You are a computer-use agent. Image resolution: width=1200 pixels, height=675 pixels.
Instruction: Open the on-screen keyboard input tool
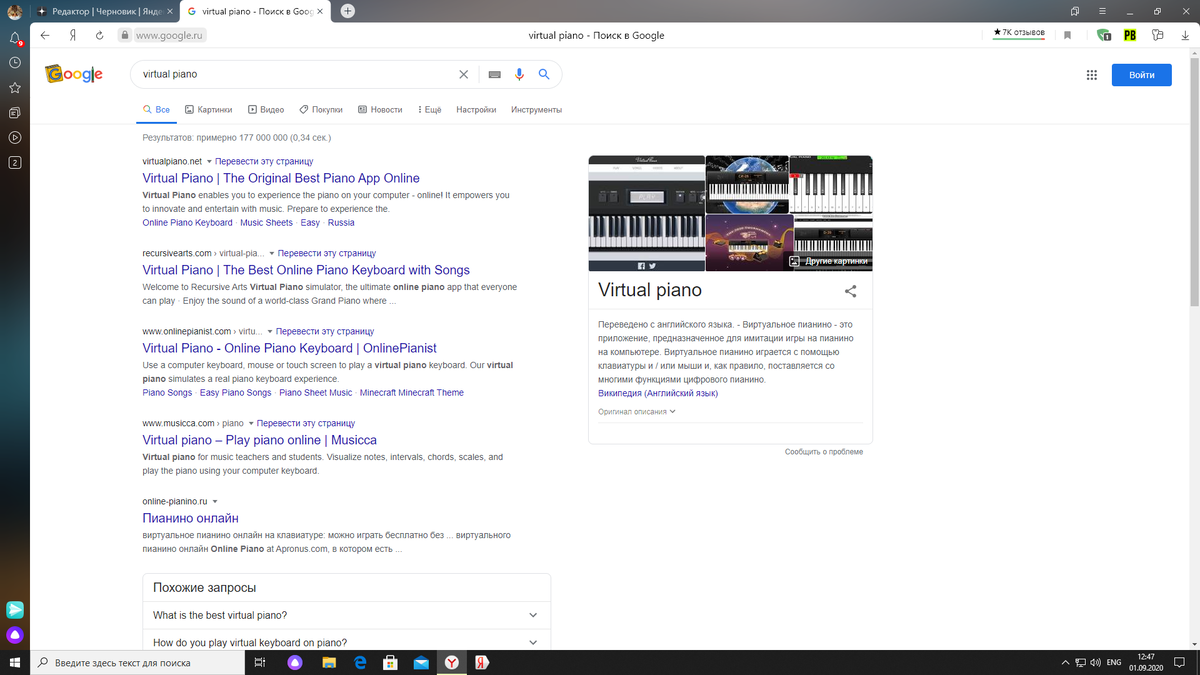(494, 74)
